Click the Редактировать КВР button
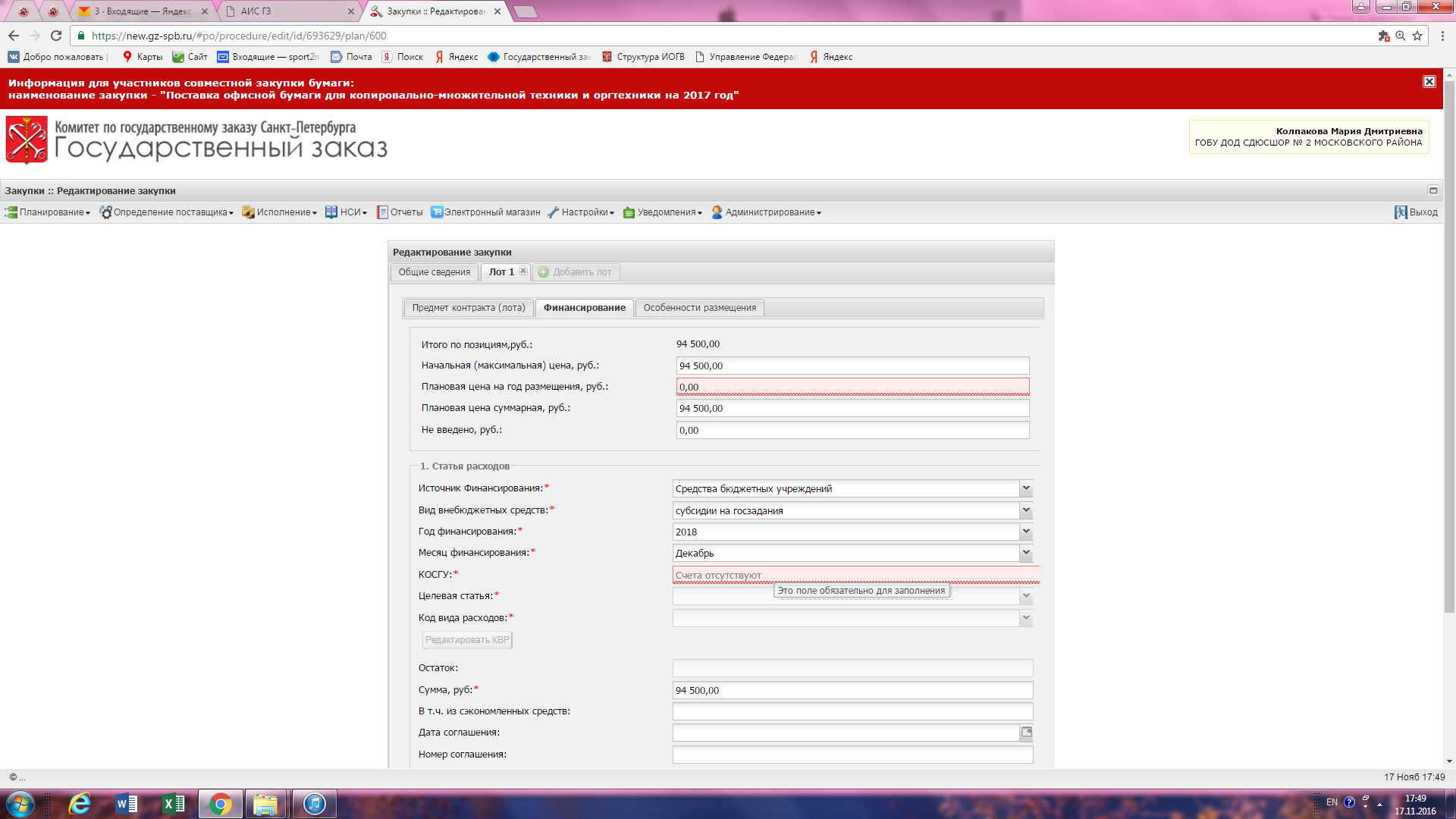The image size is (1456, 819). coord(467,640)
